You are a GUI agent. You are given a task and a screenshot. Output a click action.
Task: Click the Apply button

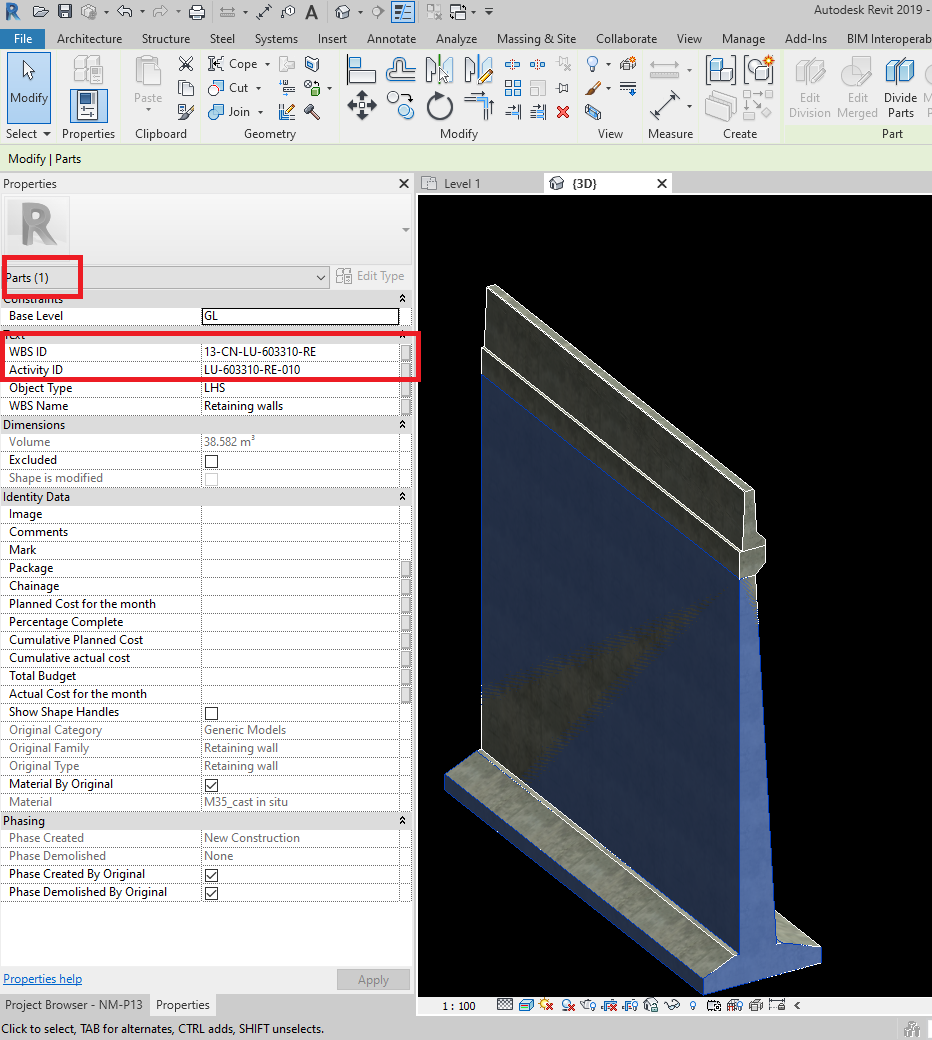[373, 979]
